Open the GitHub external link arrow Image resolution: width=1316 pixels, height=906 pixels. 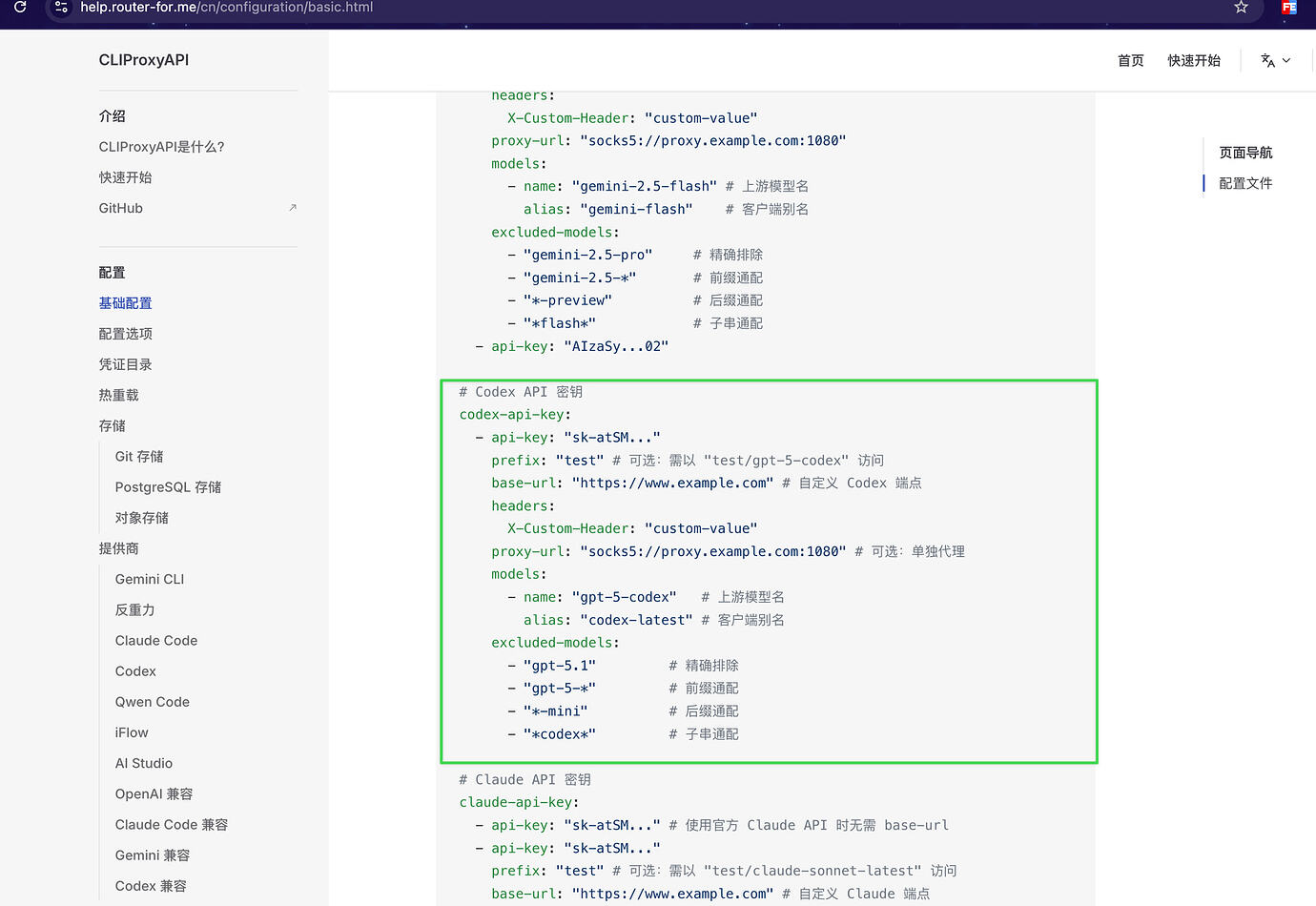pyautogui.click(x=293, y=207)
